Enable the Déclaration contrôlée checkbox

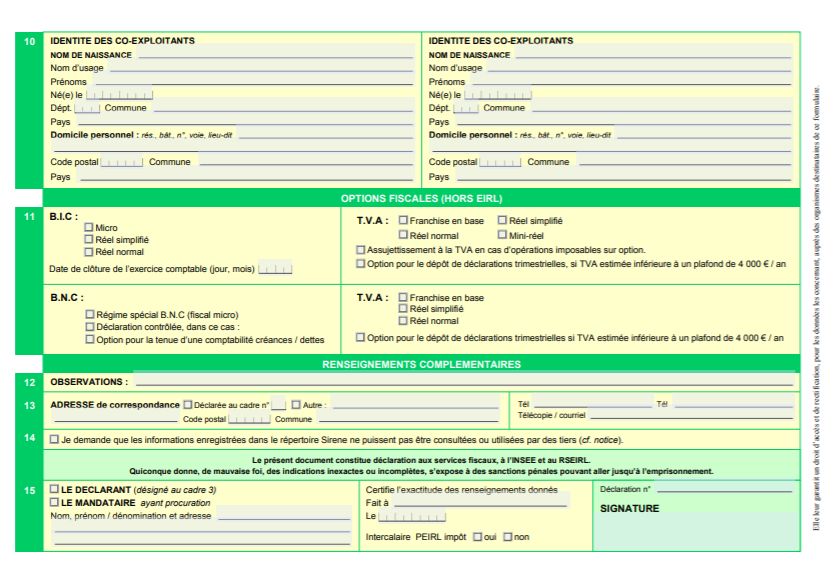pyautogui.click(x=89, y=327)
